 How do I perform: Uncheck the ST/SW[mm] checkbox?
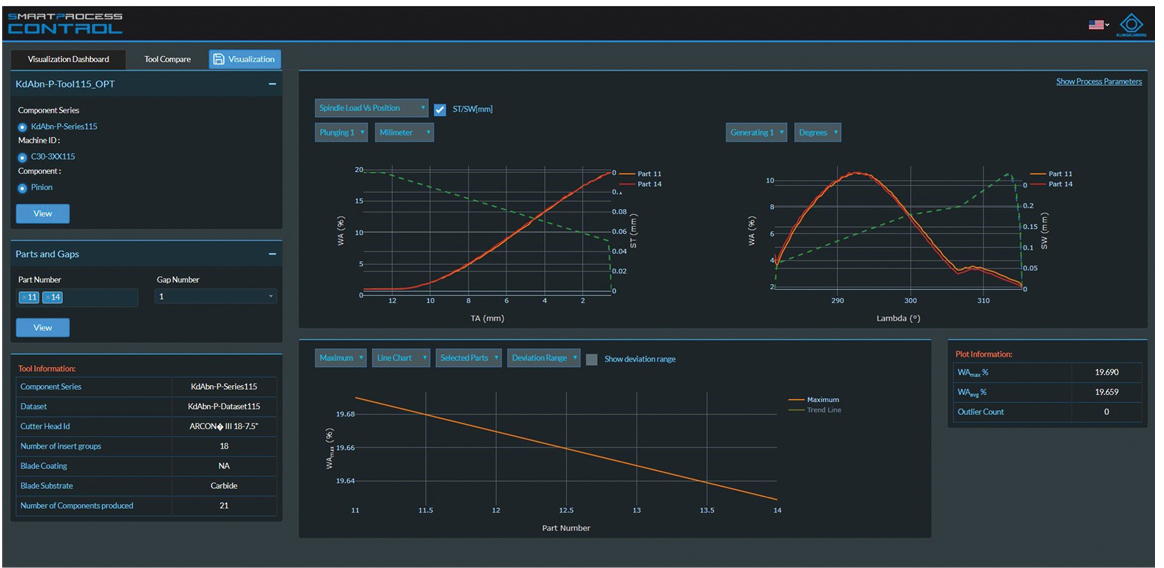[439, 109]
